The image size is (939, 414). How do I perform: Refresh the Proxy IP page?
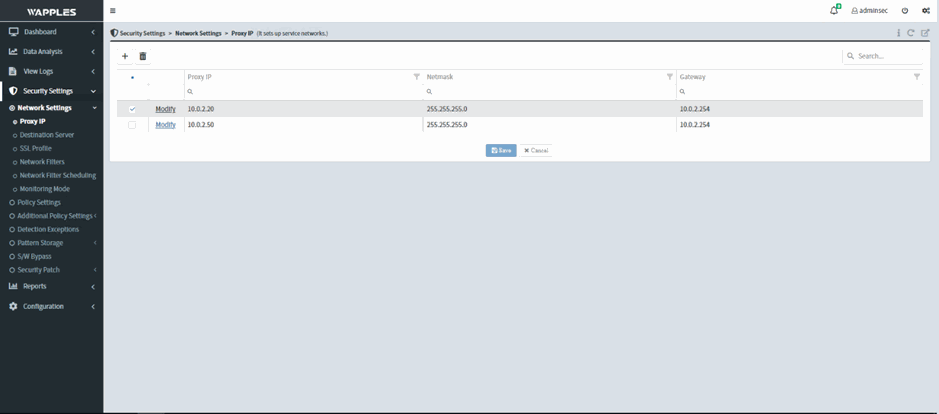(911, 33)
